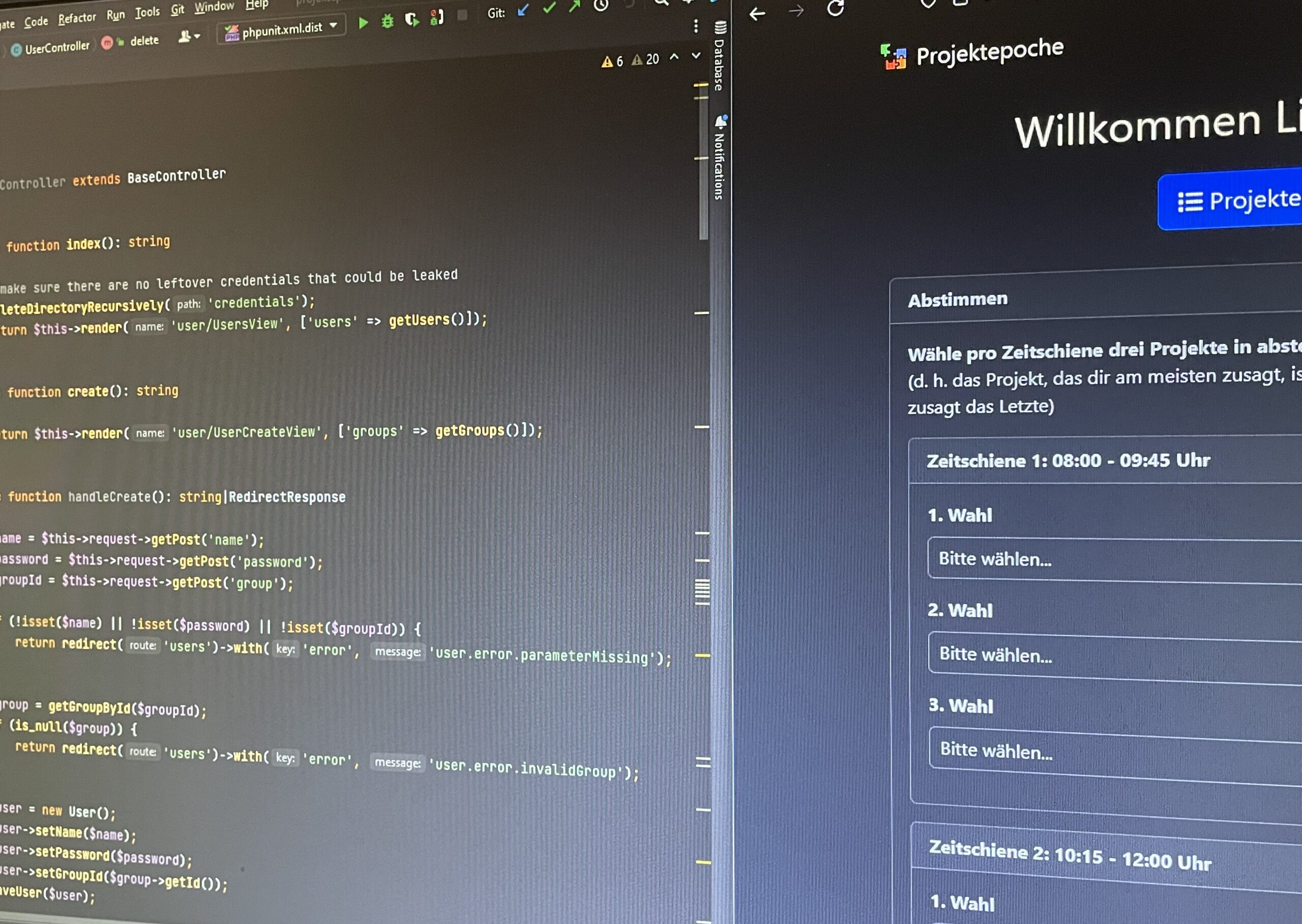
Task: Open the Database tool window
Action: coord(719,56)
